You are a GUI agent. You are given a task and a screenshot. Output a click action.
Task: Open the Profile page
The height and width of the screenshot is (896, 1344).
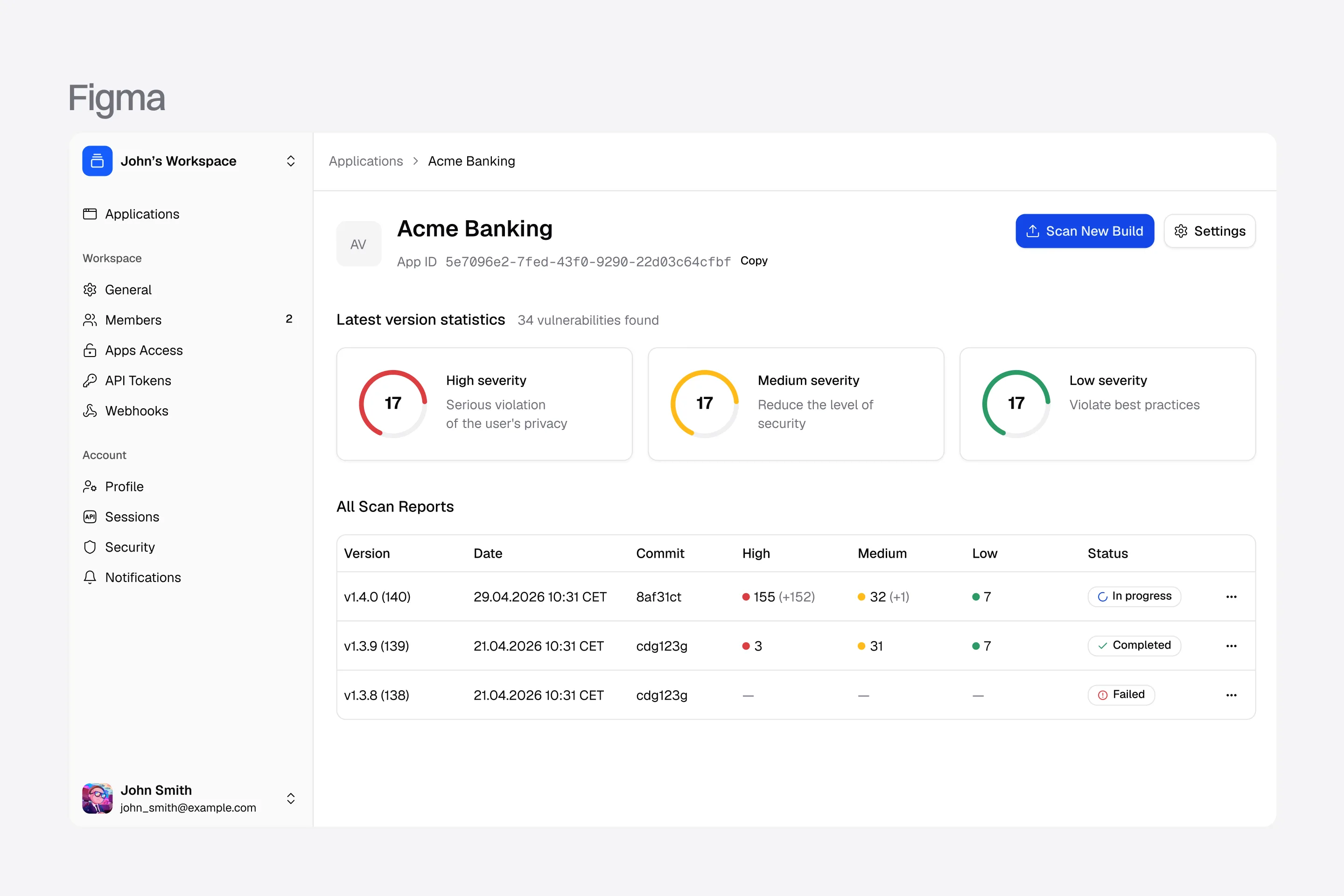tap(124, 486)
